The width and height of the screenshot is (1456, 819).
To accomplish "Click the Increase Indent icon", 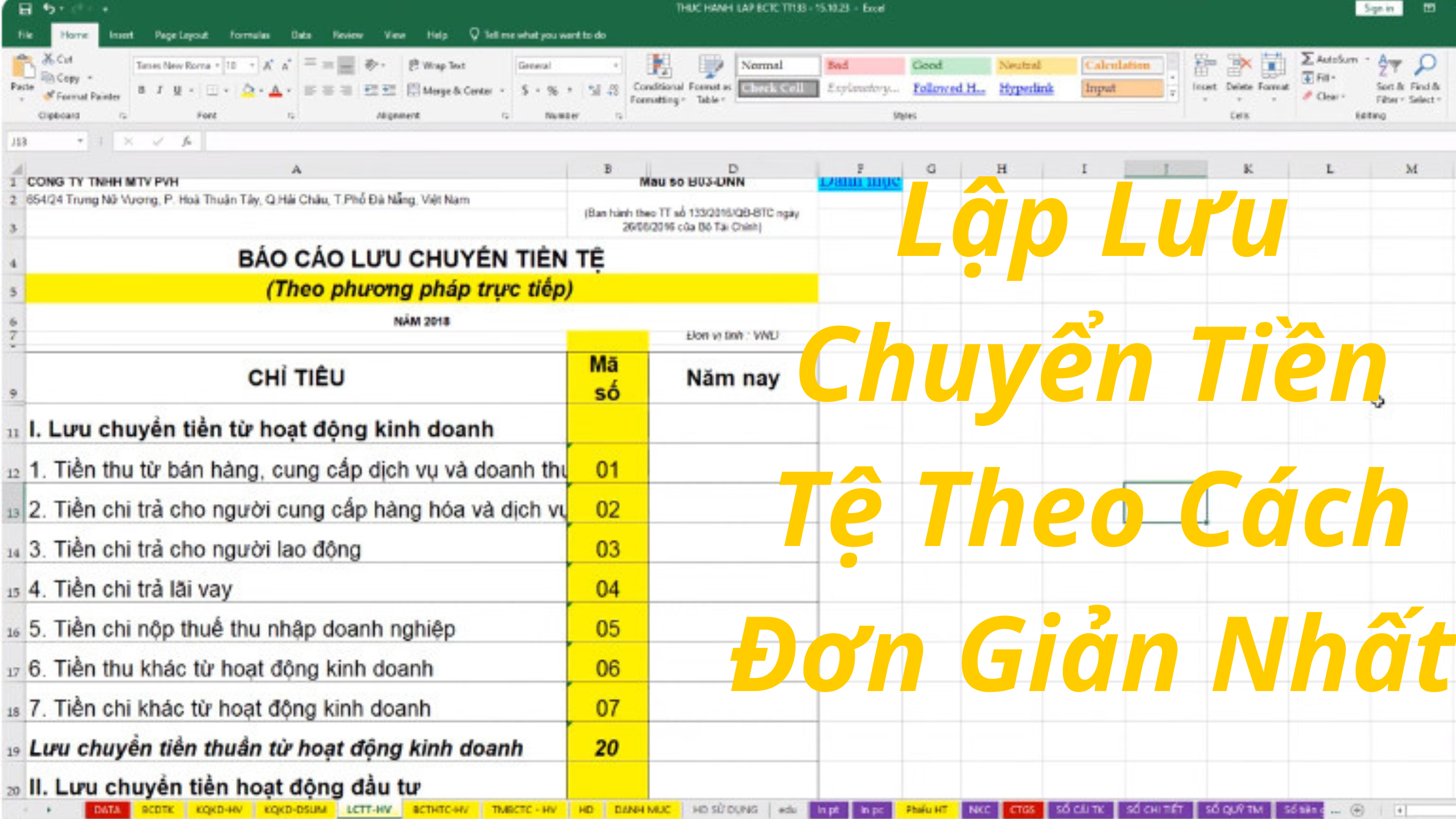I will 389,90.
